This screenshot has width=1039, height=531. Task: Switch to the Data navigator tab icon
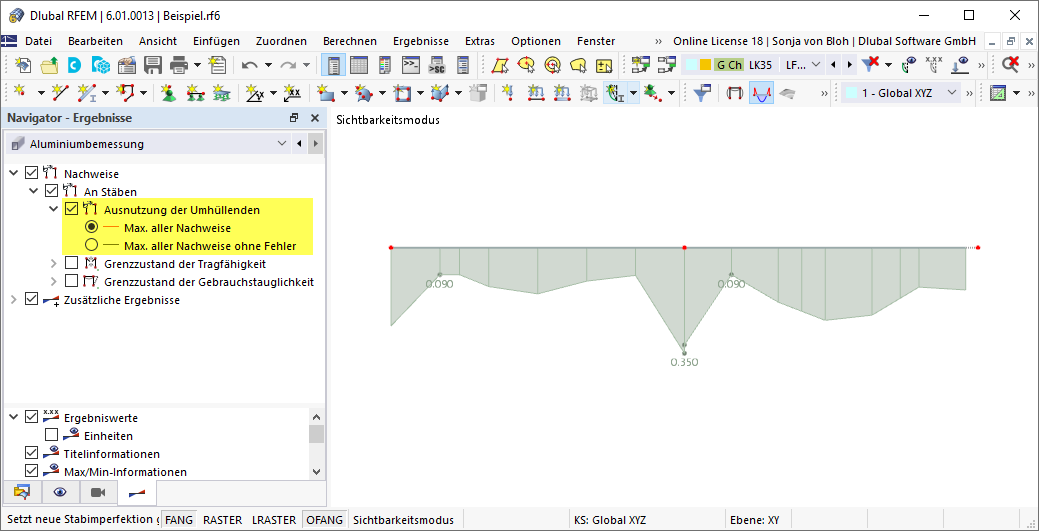23,493
